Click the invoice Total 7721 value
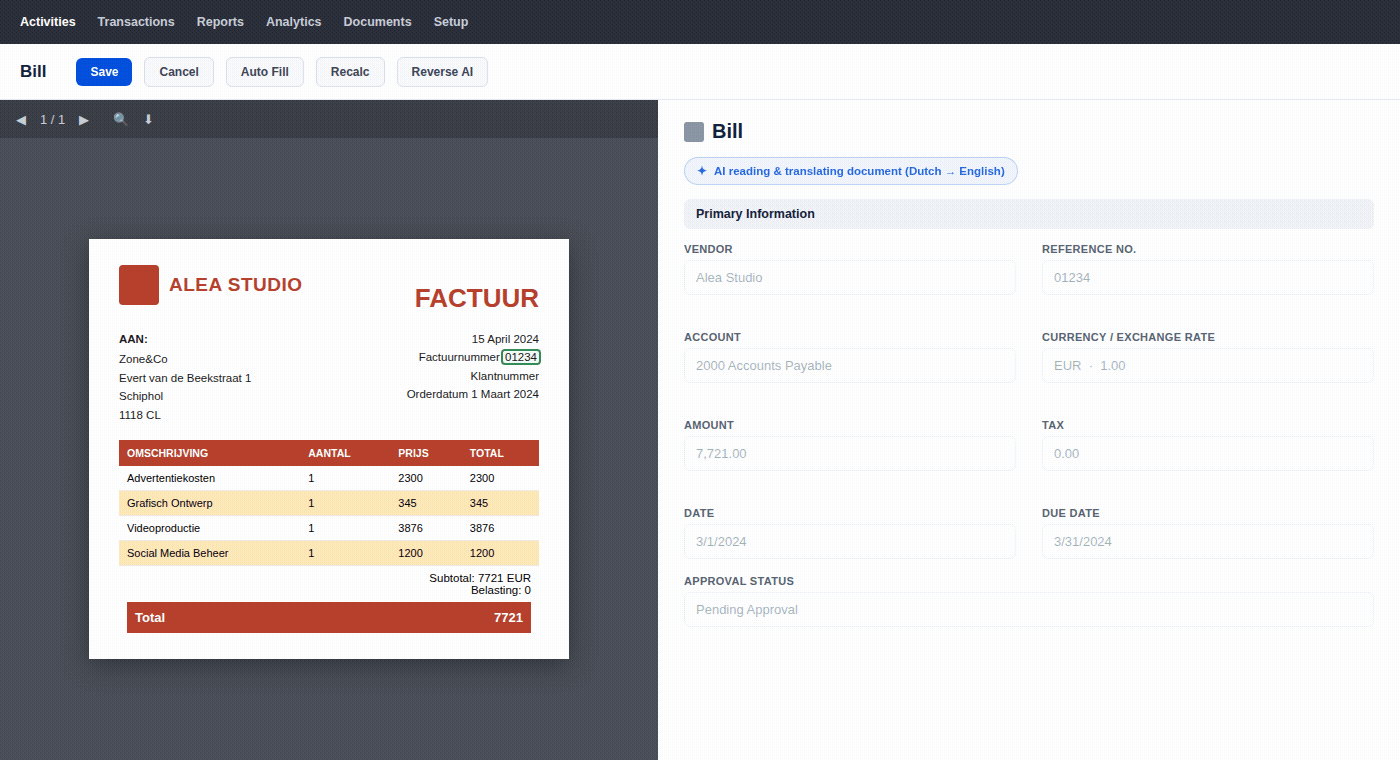Image resolution: width=1400 pixels, height=760 pixels. point(508,618)
